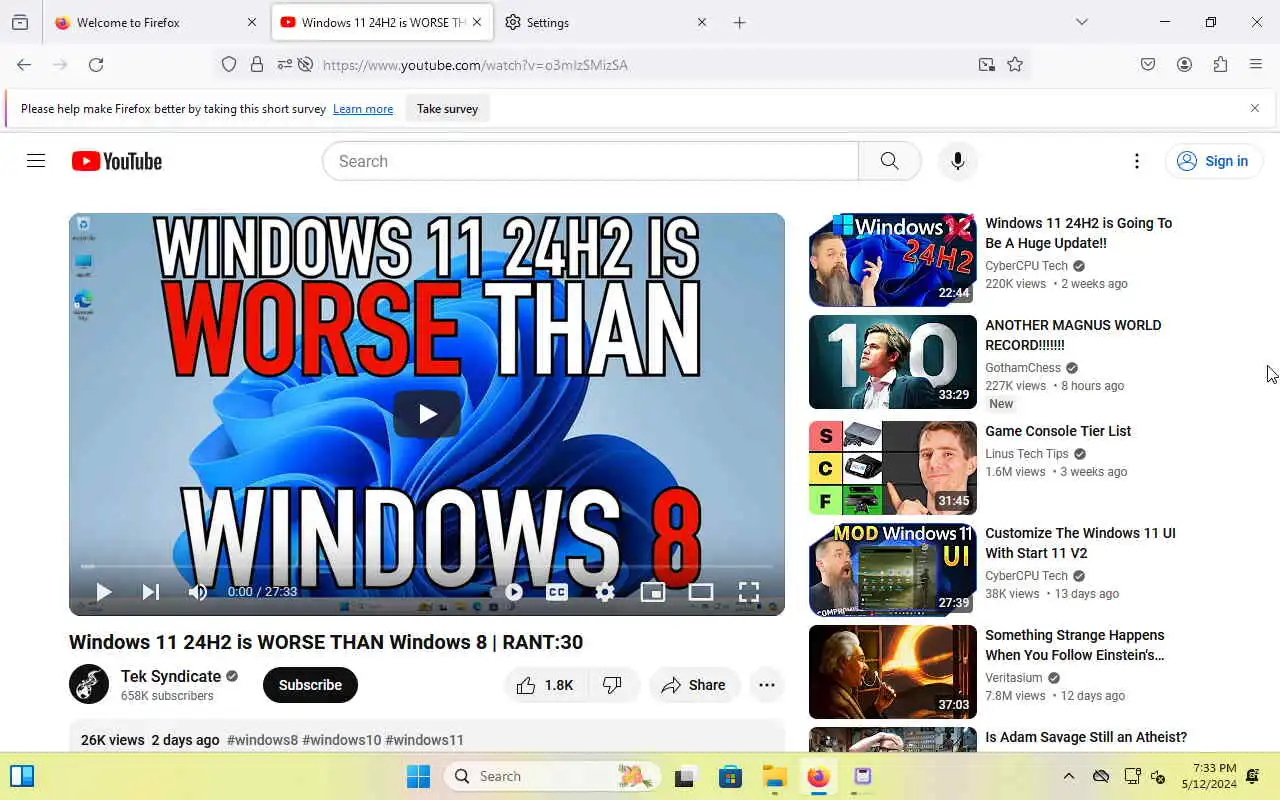Open ANOTHER MAGNUS WORLD RECORD video title
1280x800 pixels.
click(1073, 335)
